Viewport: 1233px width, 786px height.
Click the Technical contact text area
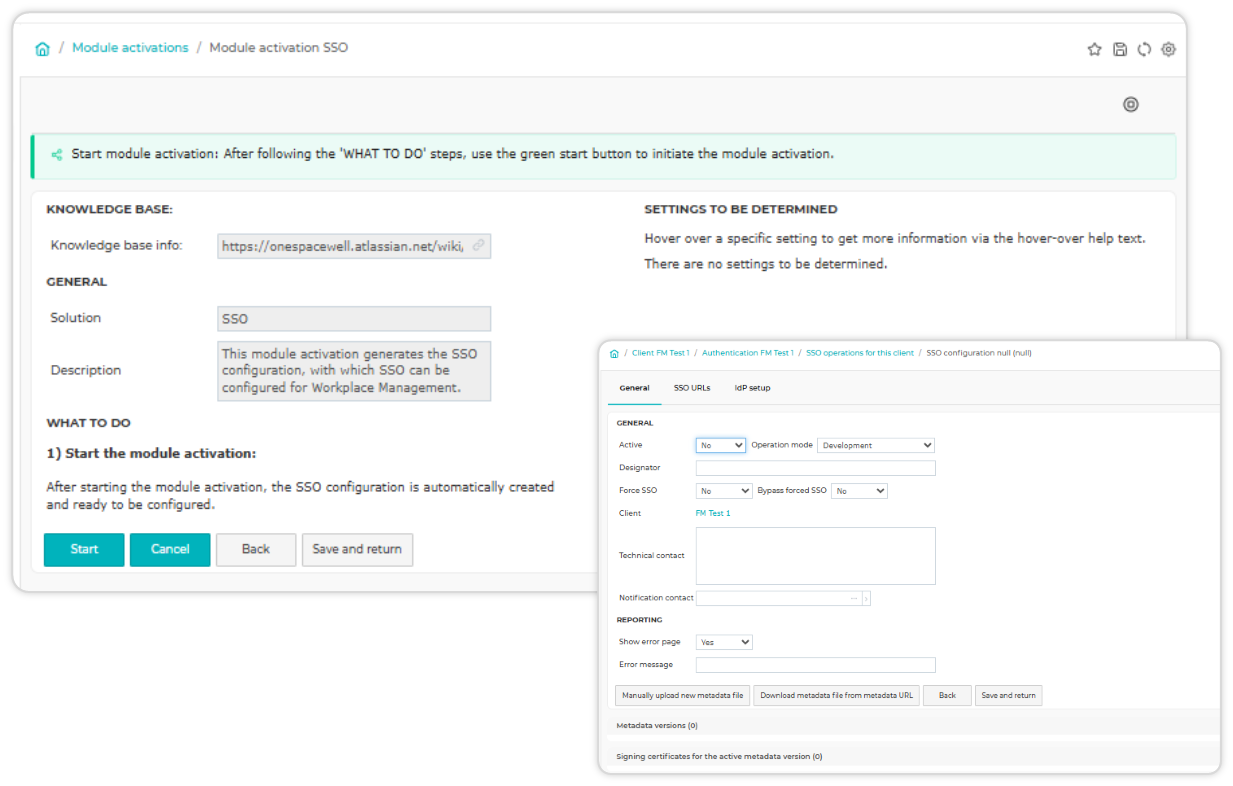click(x=816, y=556)
